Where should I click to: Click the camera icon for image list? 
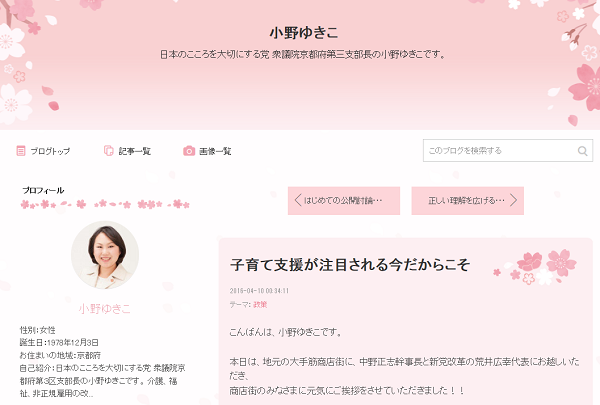(x=189, y=151)
